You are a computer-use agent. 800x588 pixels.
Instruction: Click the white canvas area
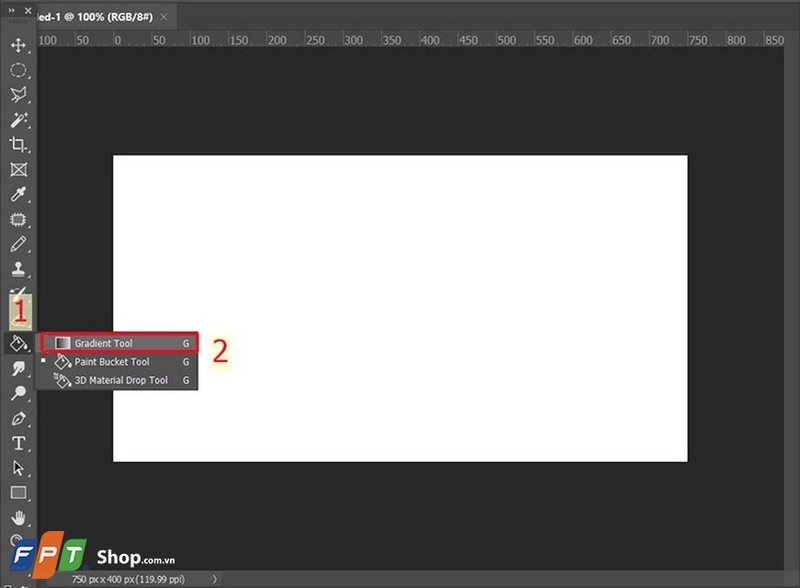pyautogui.click(x=400, y=308)
